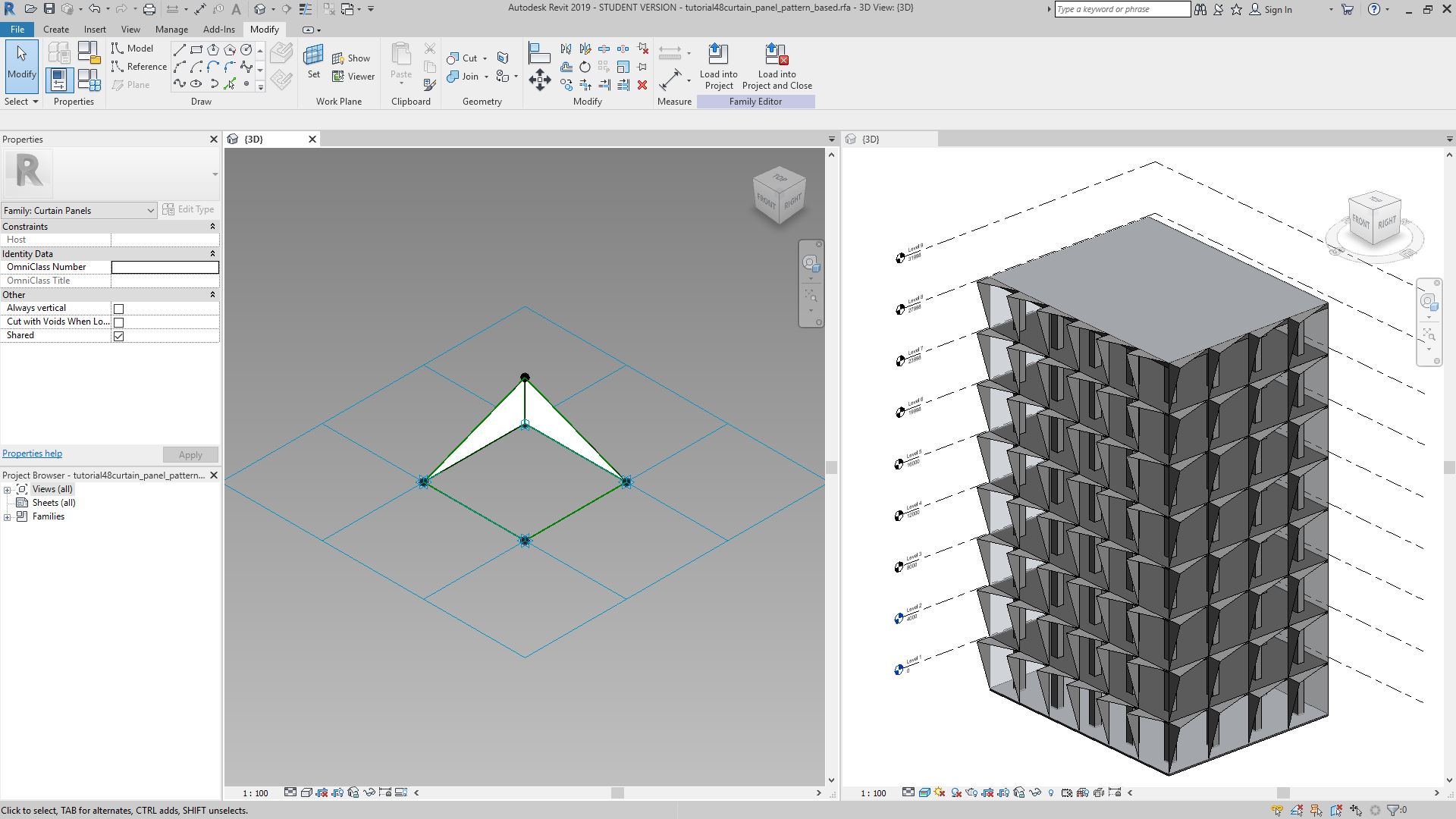This screenshot has width=1456, height=819.
Task: Expand the Families tree node
Action: tap(8, 517)
